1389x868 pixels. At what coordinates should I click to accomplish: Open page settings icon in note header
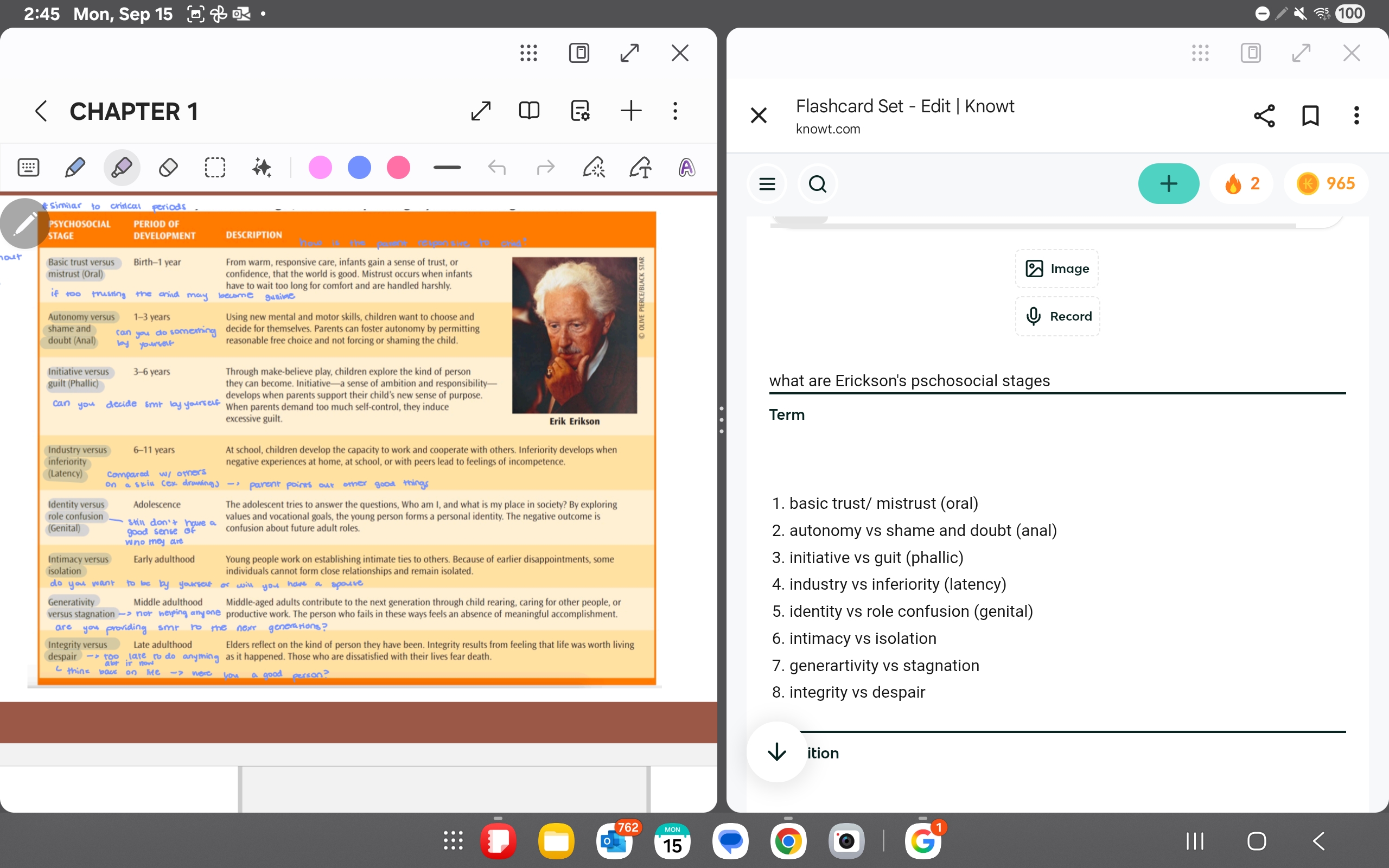(580, 111)
